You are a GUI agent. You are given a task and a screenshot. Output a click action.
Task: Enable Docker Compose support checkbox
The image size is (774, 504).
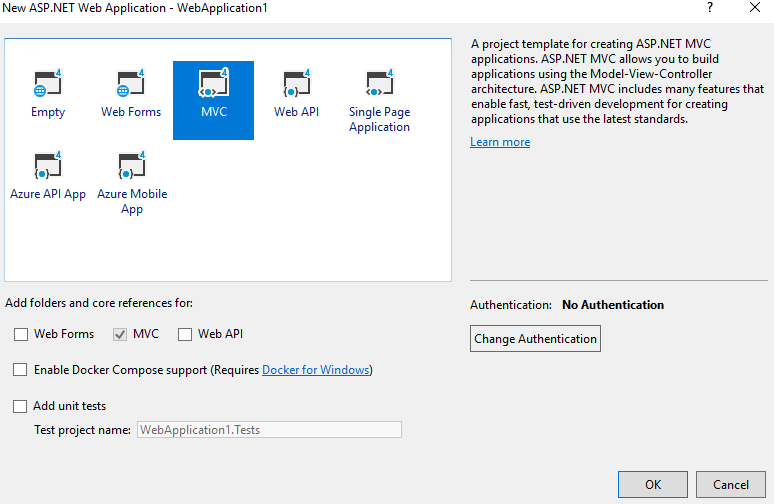point(20,370)
